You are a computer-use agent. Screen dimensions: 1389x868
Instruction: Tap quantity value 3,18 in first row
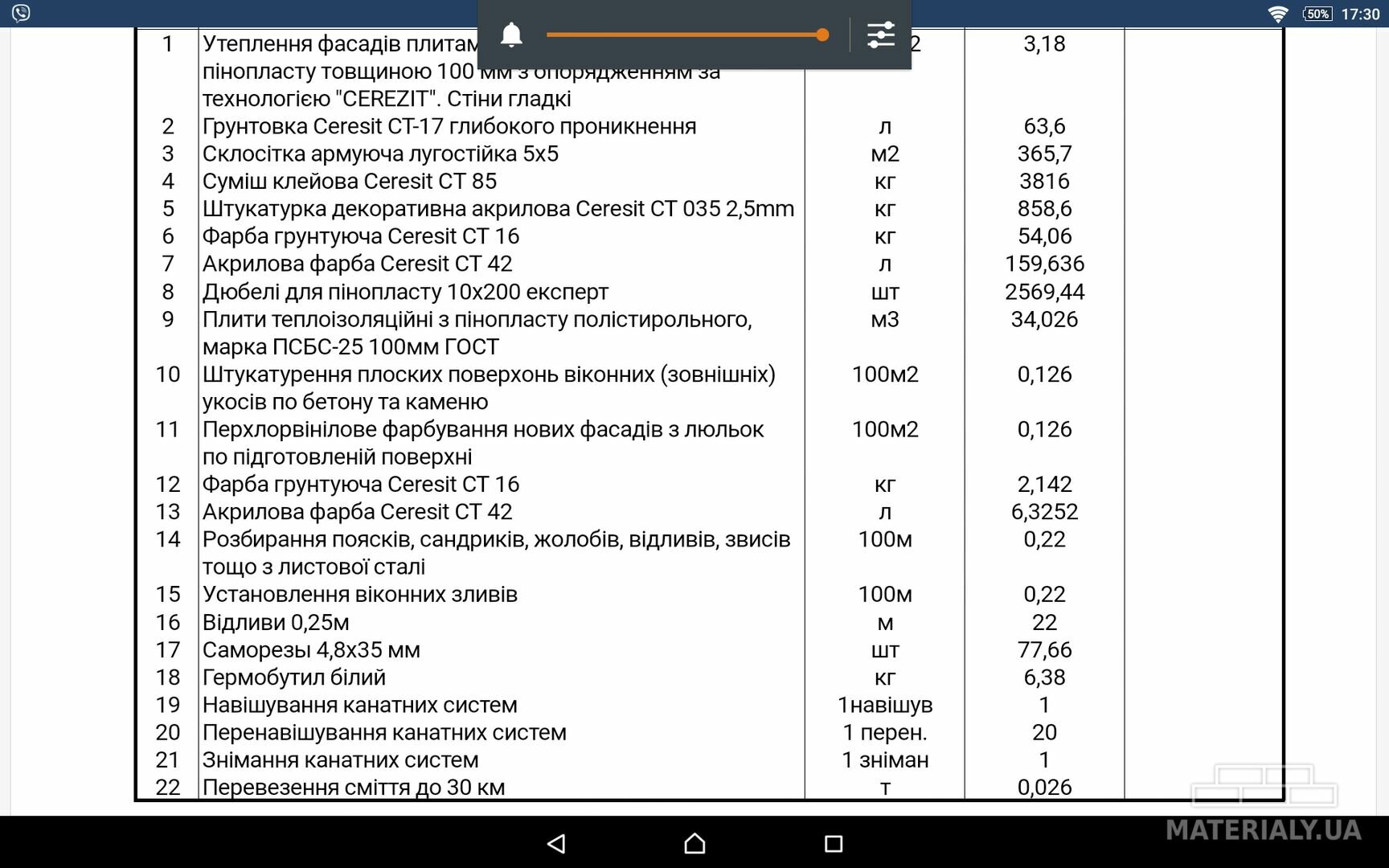1044,43
